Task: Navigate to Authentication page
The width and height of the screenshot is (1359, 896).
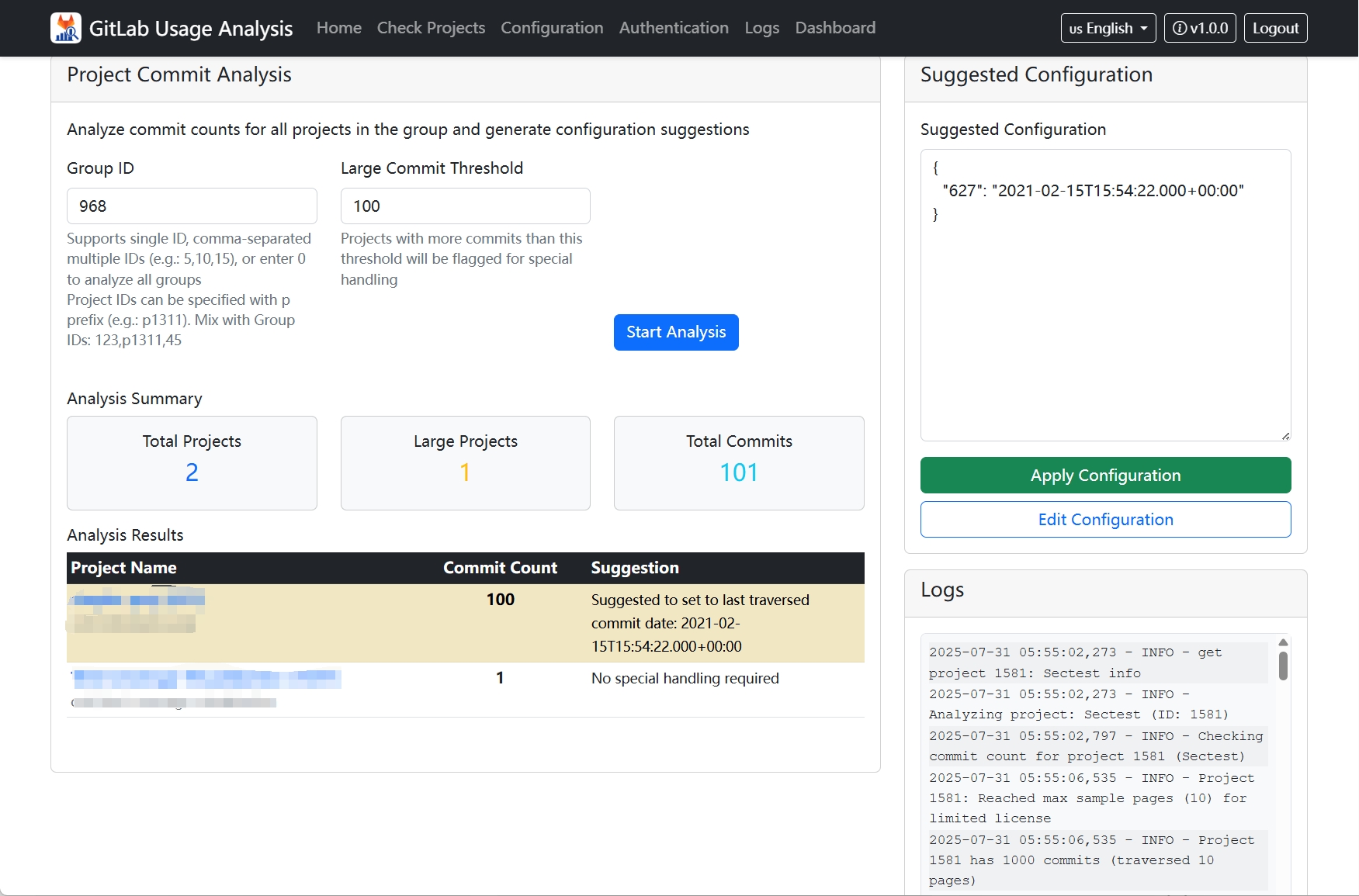Action: pyautogui.click(x=674, y=28)
